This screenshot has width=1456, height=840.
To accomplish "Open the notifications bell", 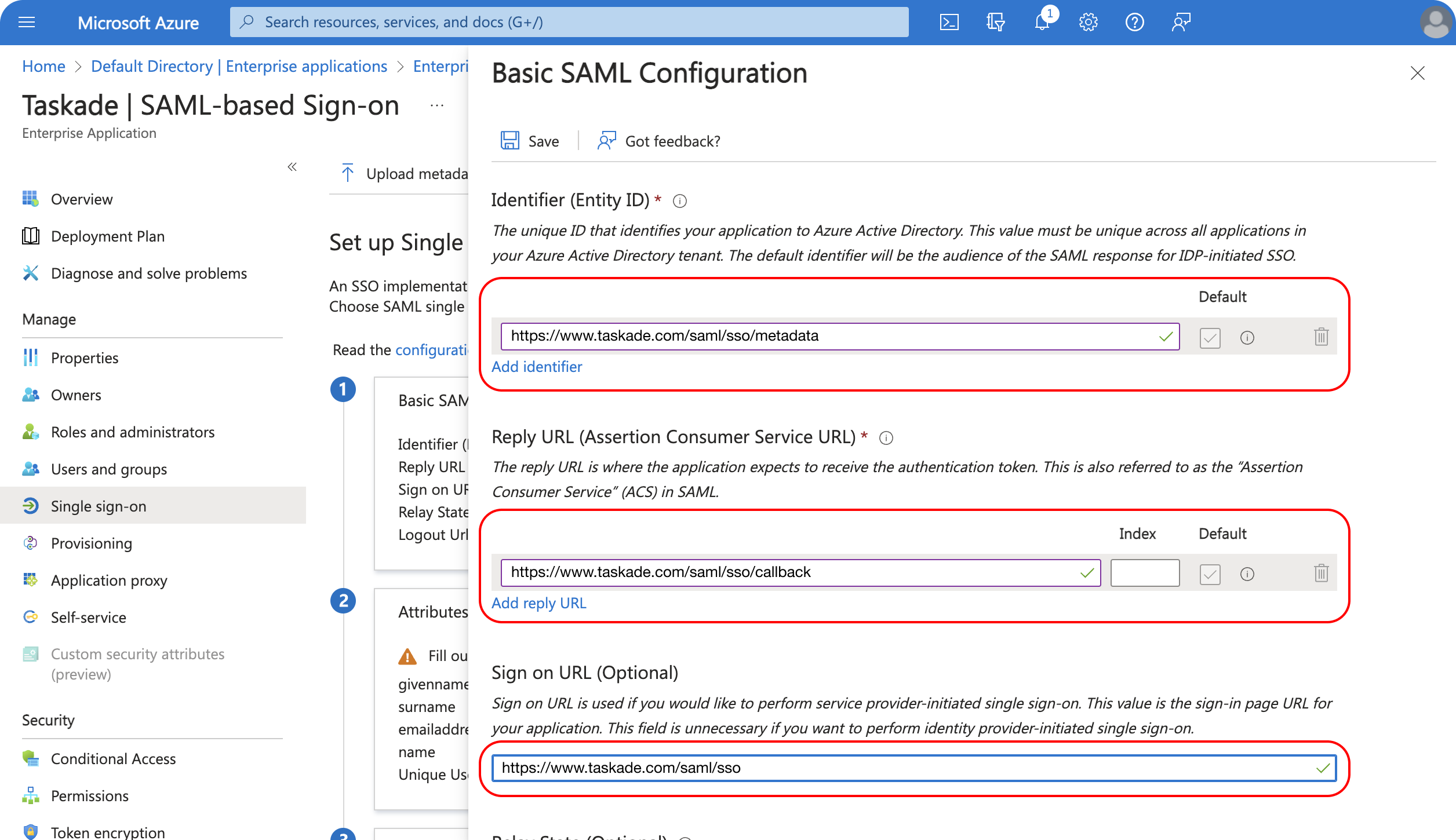I will click(x=1042, y=23).
